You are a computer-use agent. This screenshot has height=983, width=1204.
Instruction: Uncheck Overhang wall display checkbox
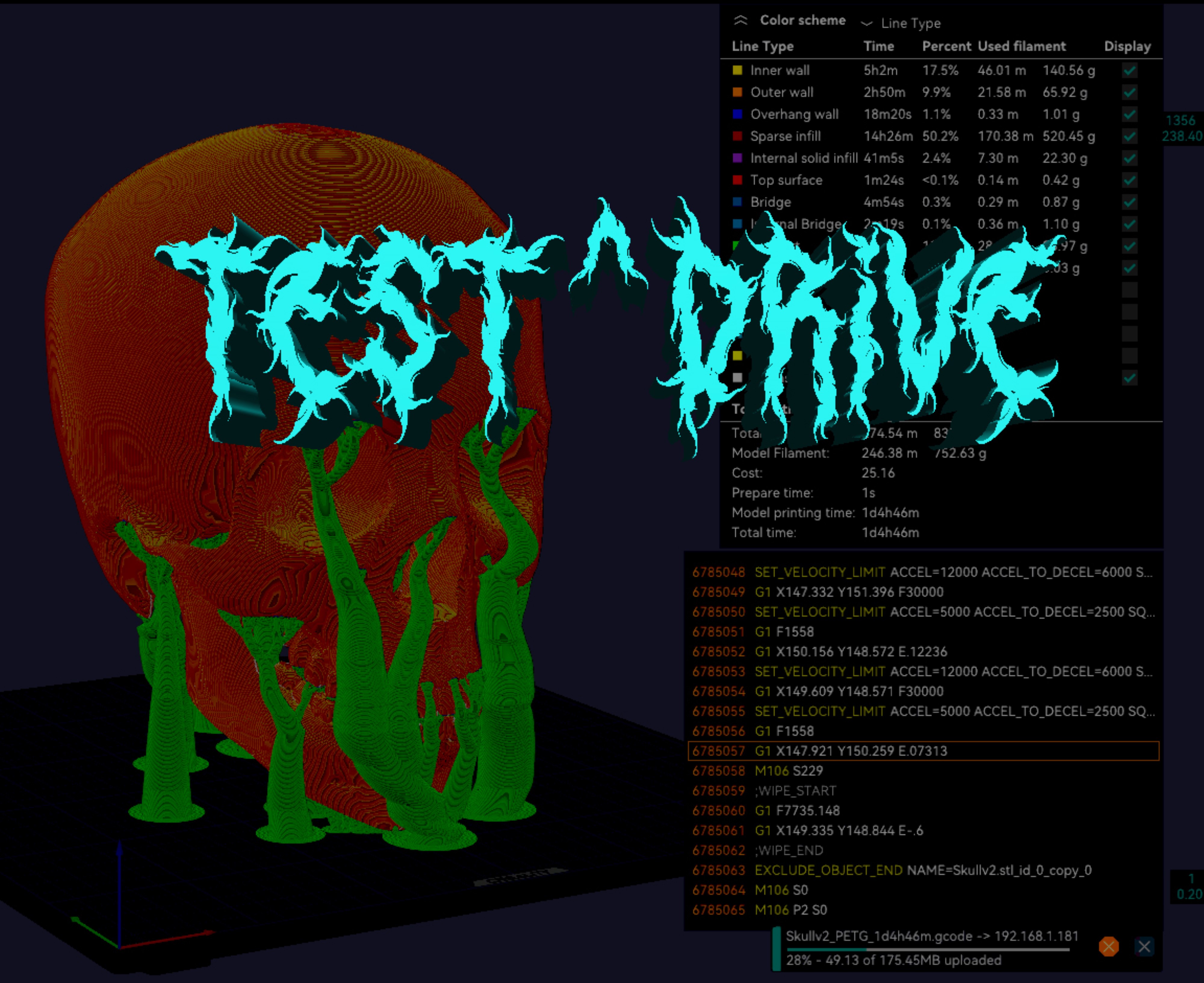pos(1129,114)
